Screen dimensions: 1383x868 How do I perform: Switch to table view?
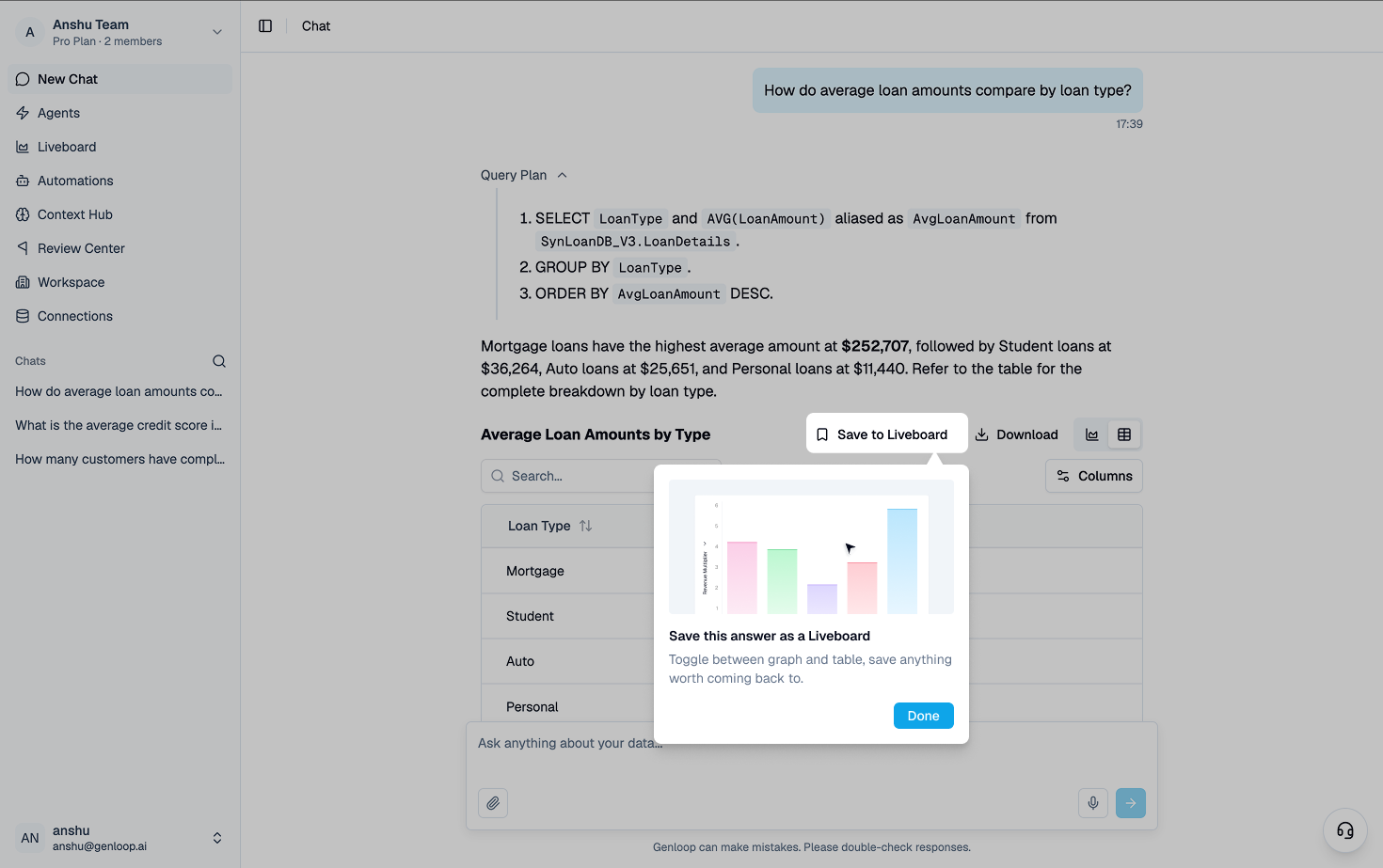point(1124,434)
